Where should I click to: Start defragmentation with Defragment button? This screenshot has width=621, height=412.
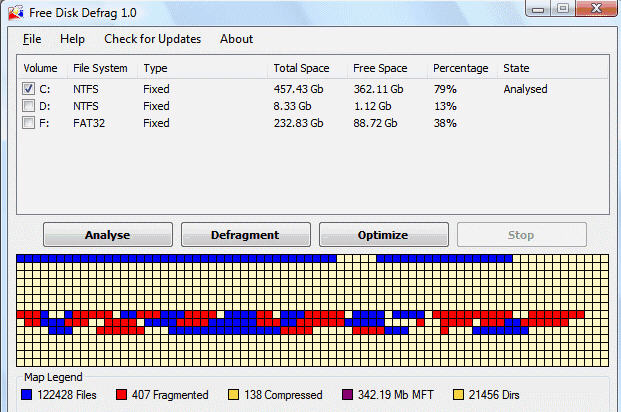(x=245, y=235)
